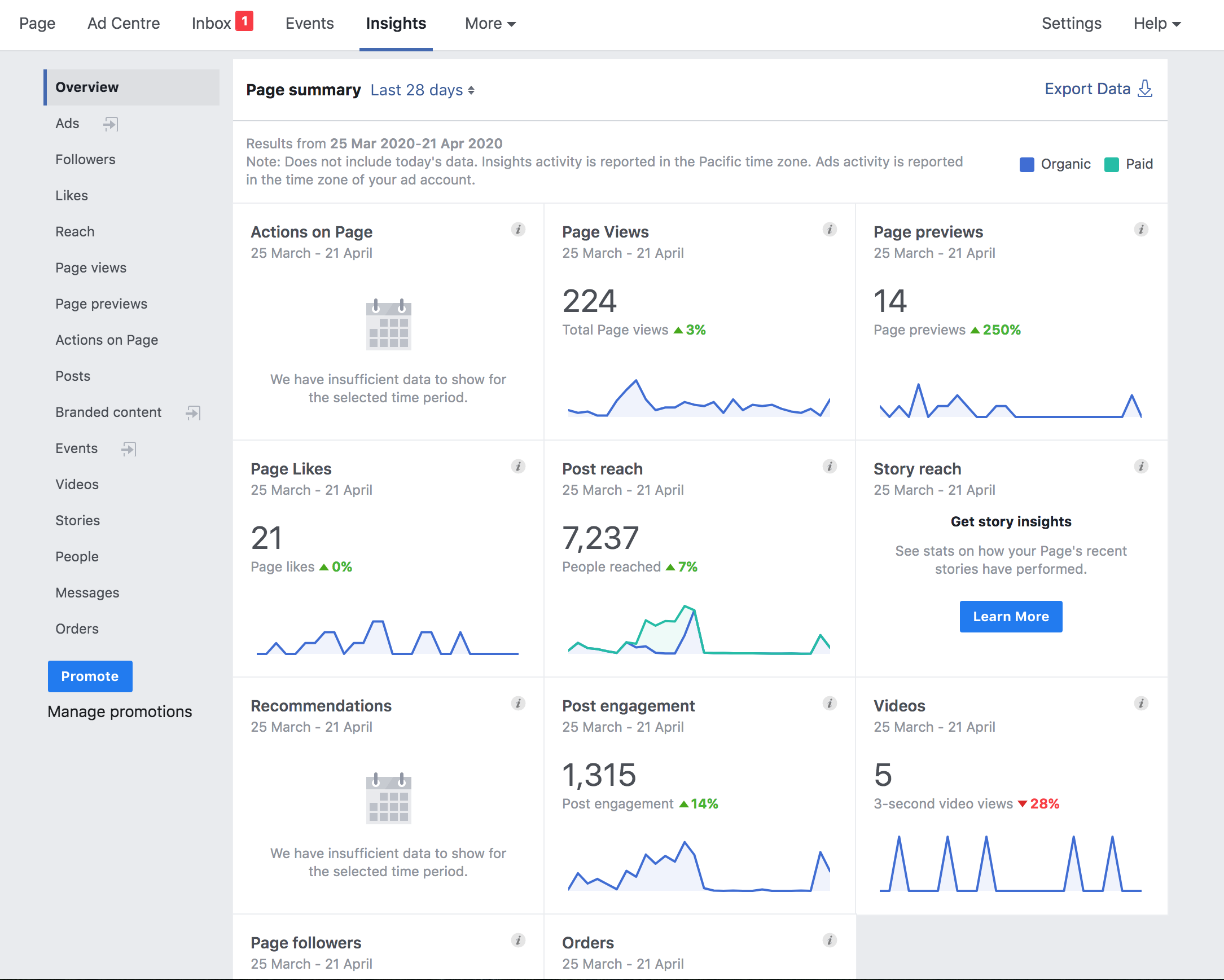The height and width of the screenshot is (980, 1224).
Task: Click the Post reach info icon
Action: 830,467
